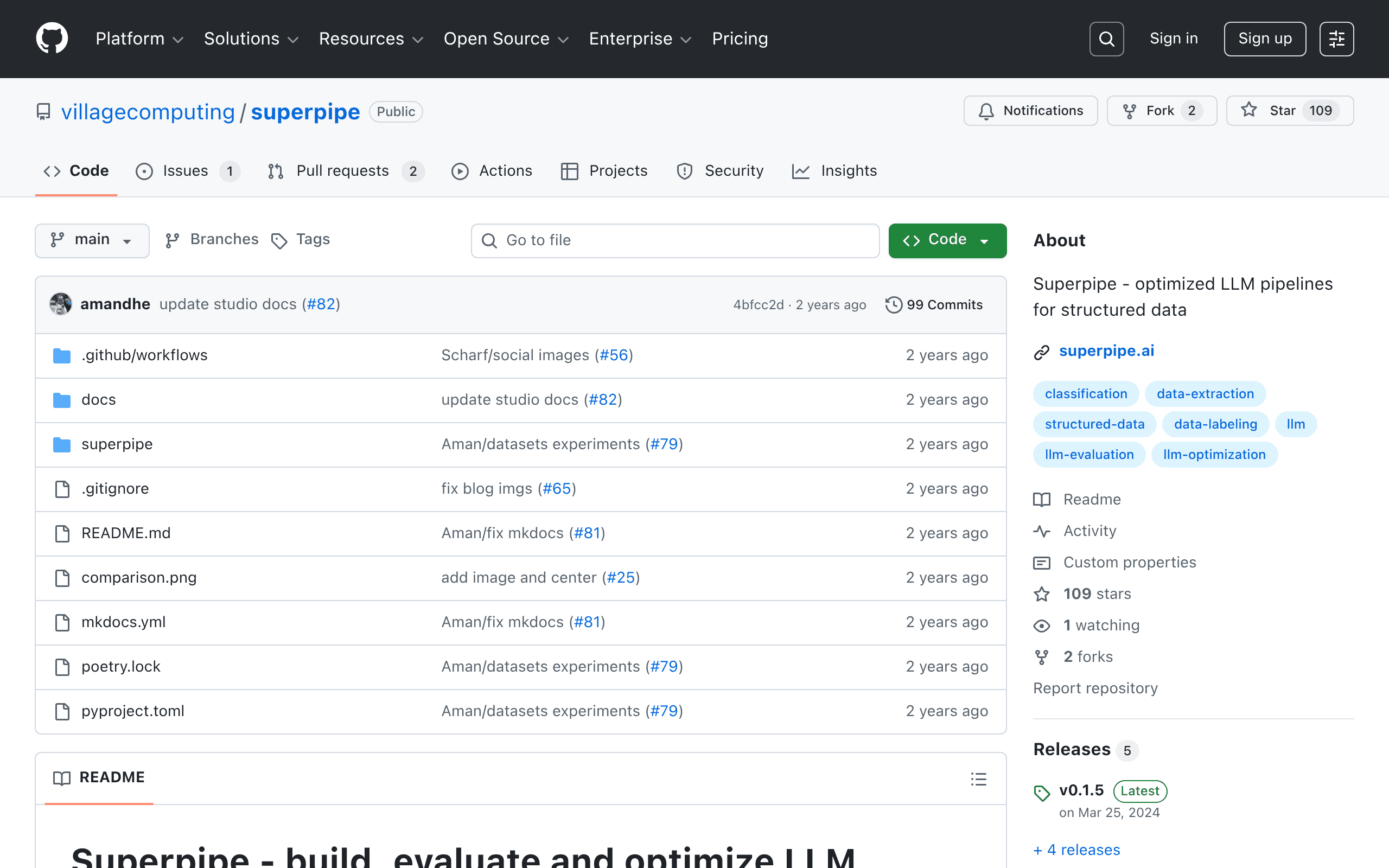View the 99 Commits history
The height and width of the screenshot is (868, 1389).
pos(934,305)
